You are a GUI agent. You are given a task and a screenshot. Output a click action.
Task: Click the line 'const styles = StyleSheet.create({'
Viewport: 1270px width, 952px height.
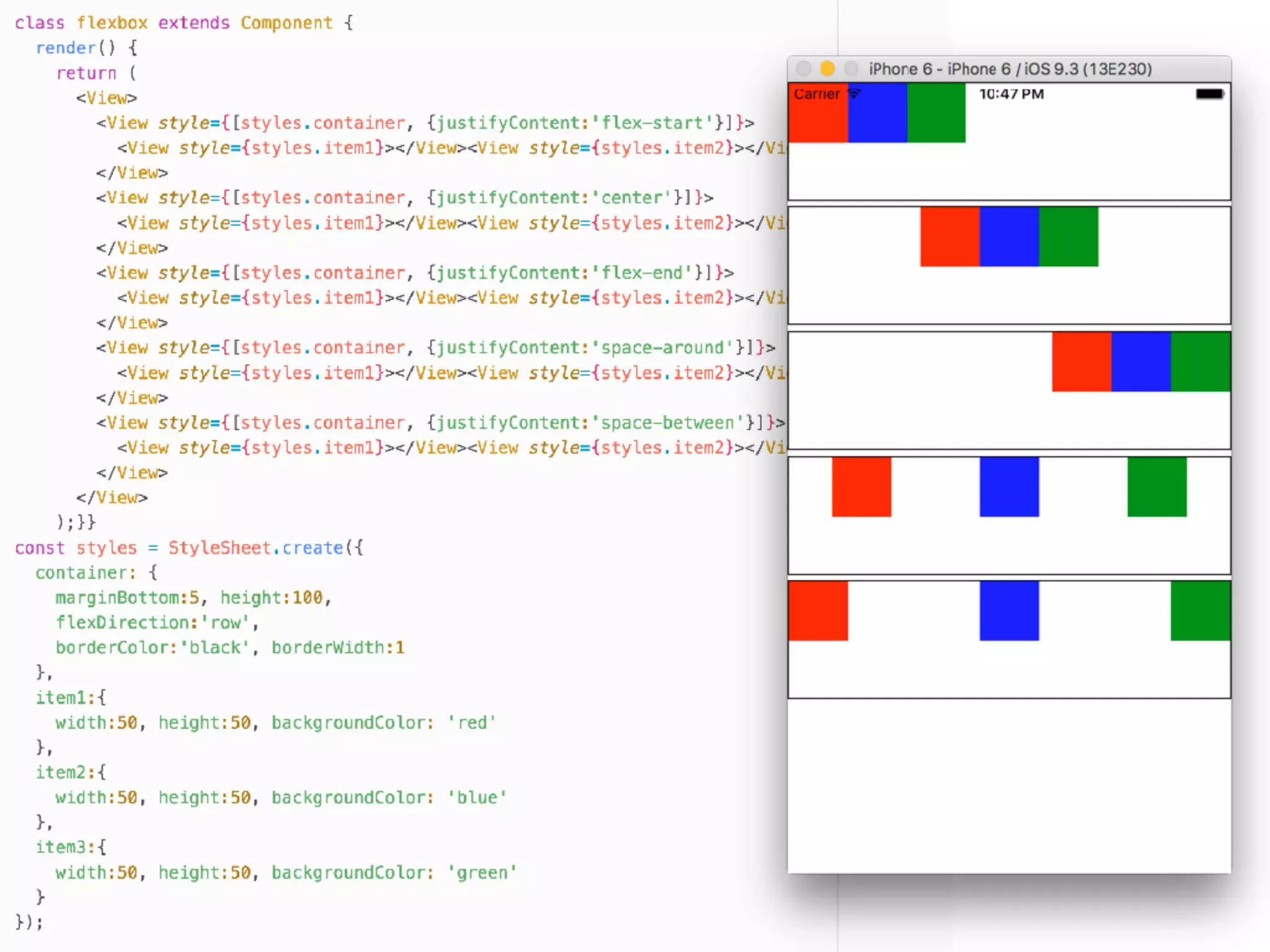point(189,548)
